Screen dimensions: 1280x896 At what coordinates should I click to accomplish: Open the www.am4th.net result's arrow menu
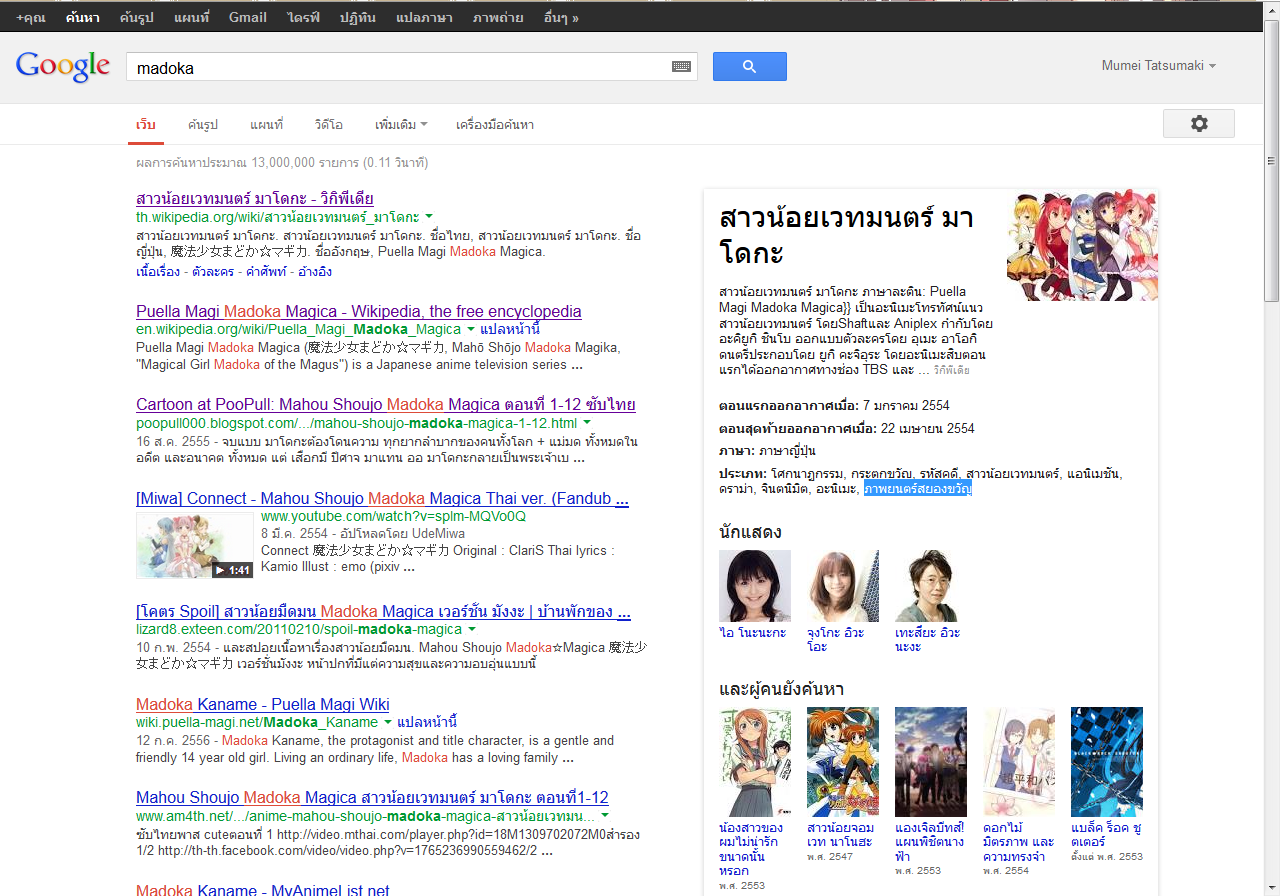click(604, 816)
